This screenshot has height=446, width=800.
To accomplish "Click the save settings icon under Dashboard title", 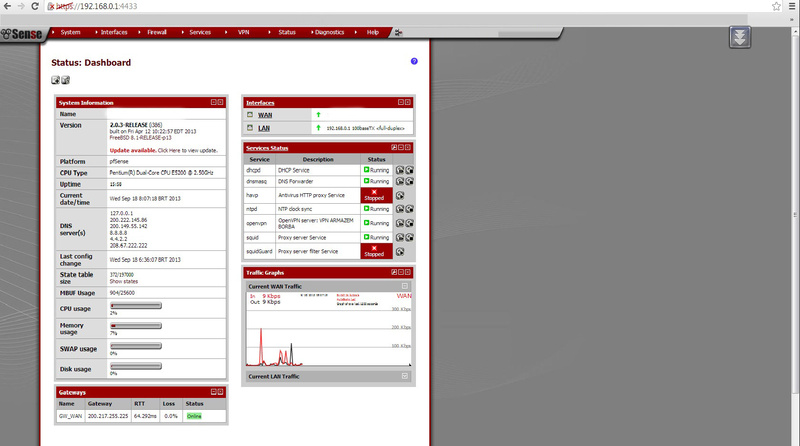I will 65,80.
